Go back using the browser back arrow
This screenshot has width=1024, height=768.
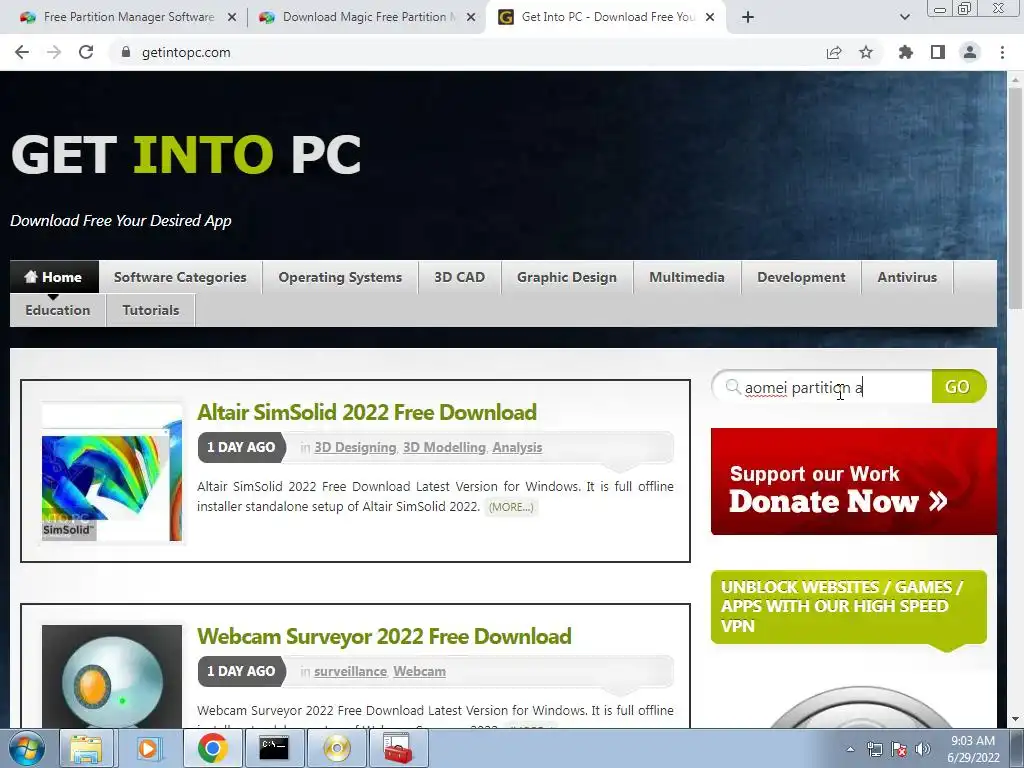(22, 52)
